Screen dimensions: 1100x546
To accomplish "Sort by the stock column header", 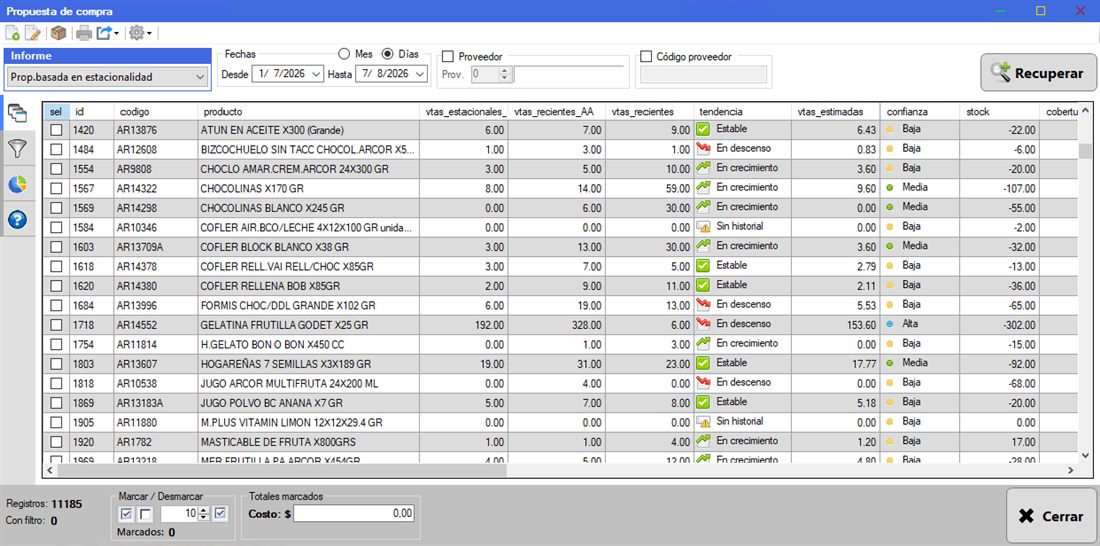I will (x=999, y=112).
